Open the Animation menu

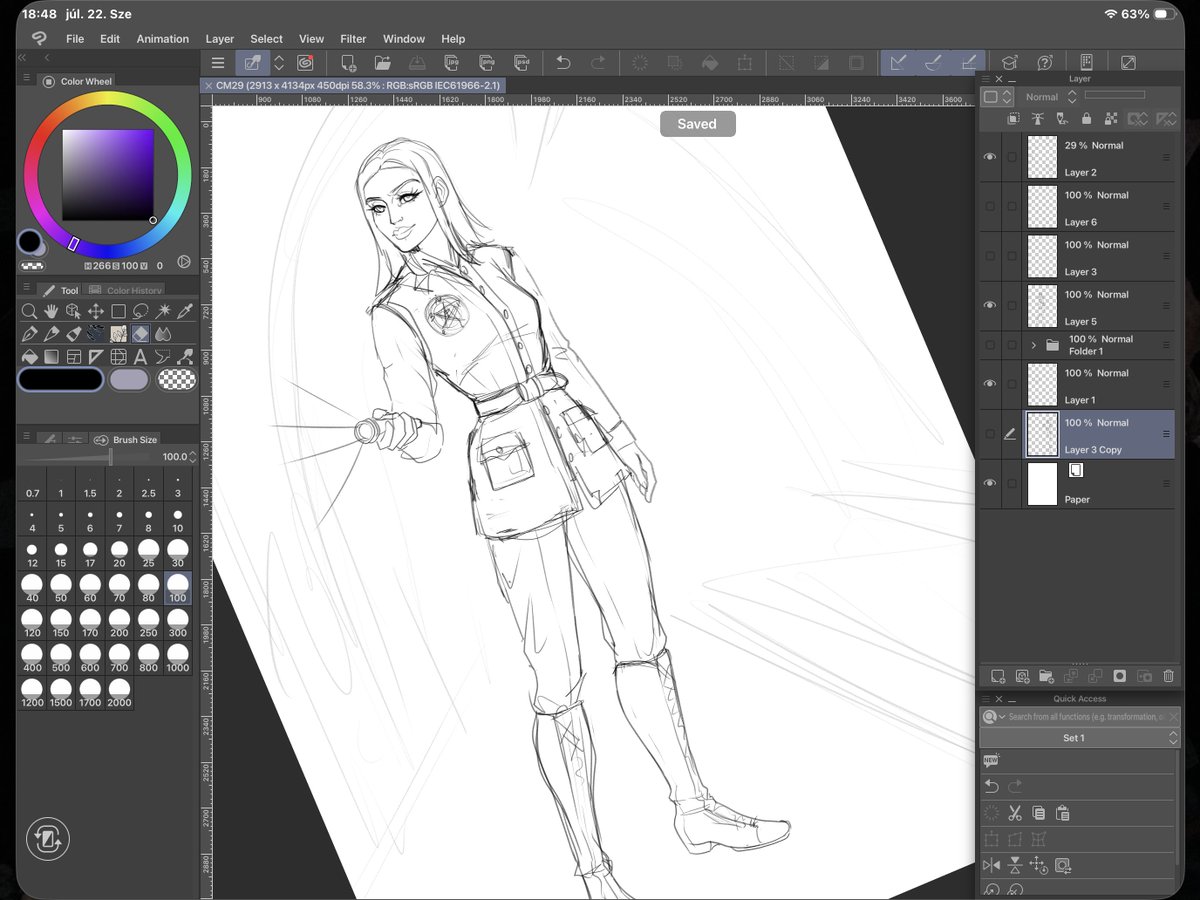click(163, 39)
